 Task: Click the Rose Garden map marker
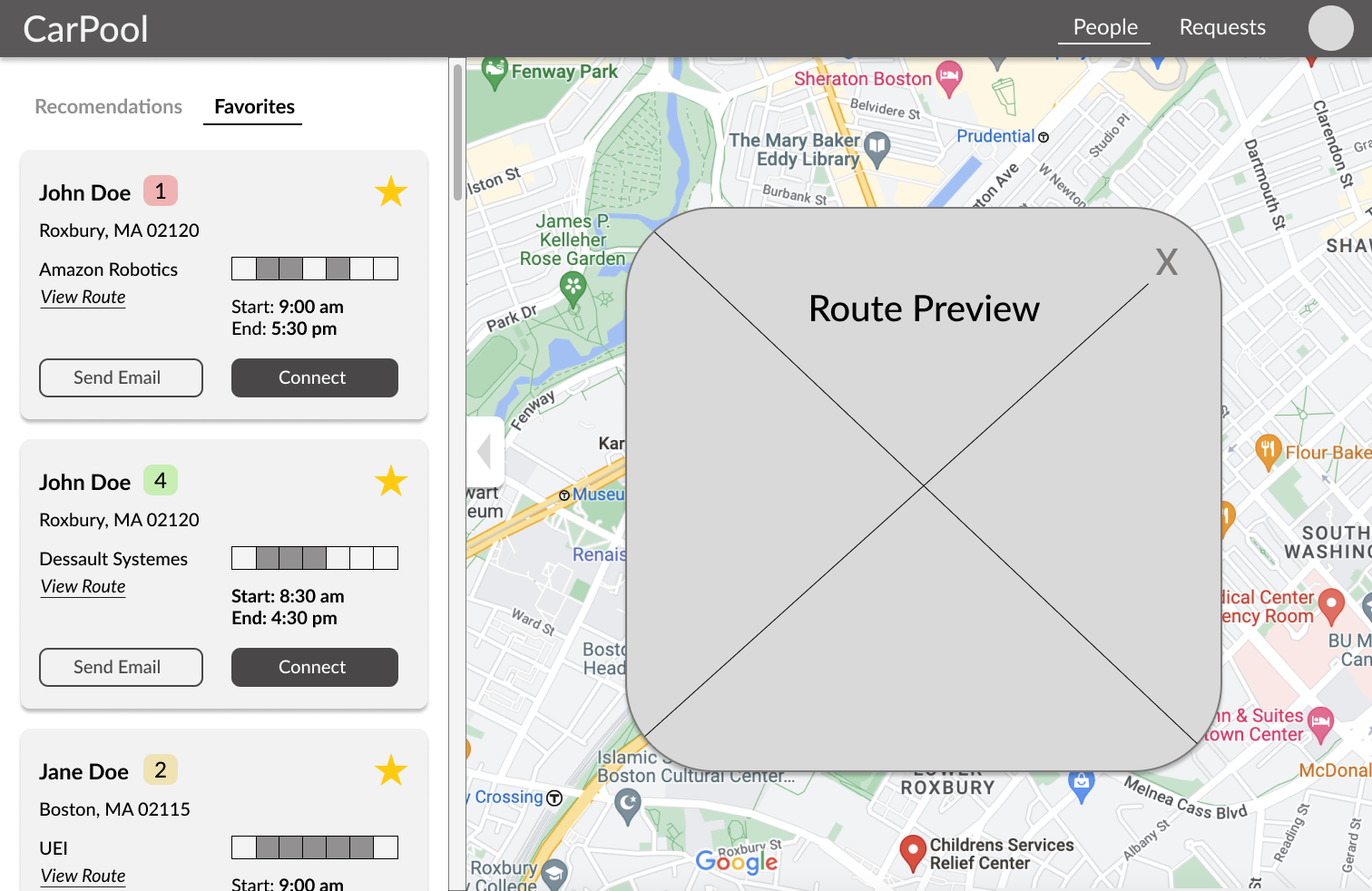click(x=573, y=289)
